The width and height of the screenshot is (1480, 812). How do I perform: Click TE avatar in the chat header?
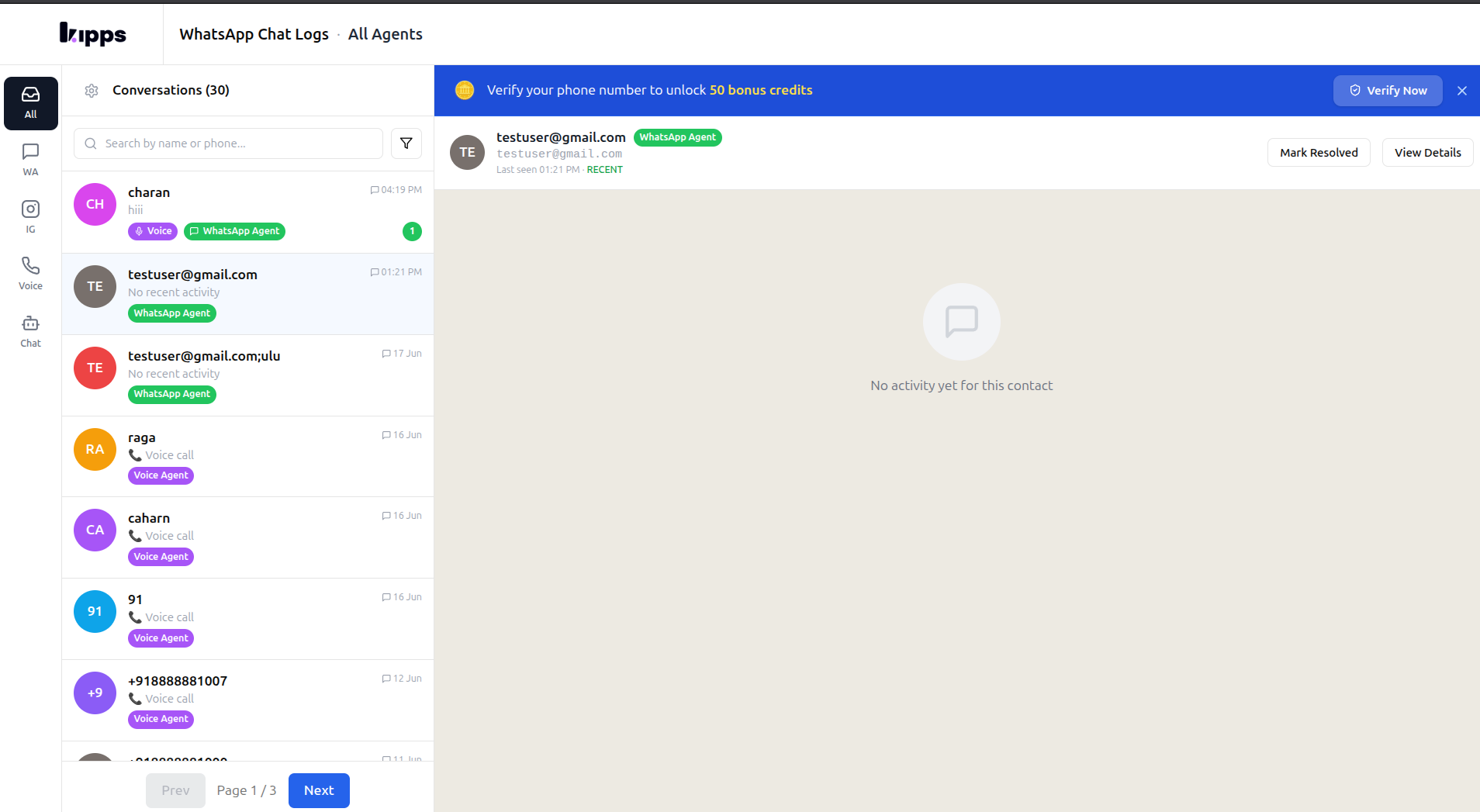pyautogui.click(x=467, y=152)
